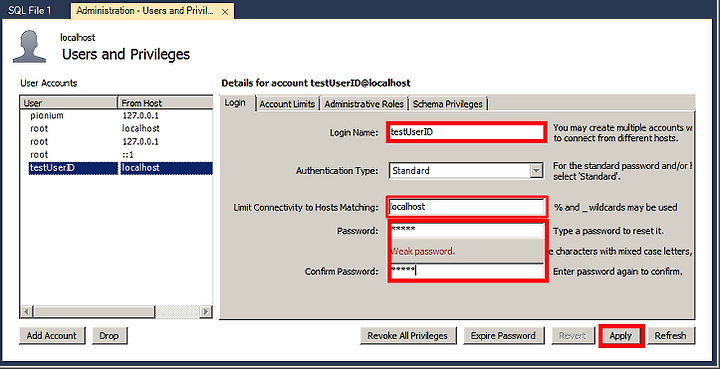This screenshot has width=720, height=369.
Task: Close the Administration - Users and Privileges tab
Action: (225, 12)
